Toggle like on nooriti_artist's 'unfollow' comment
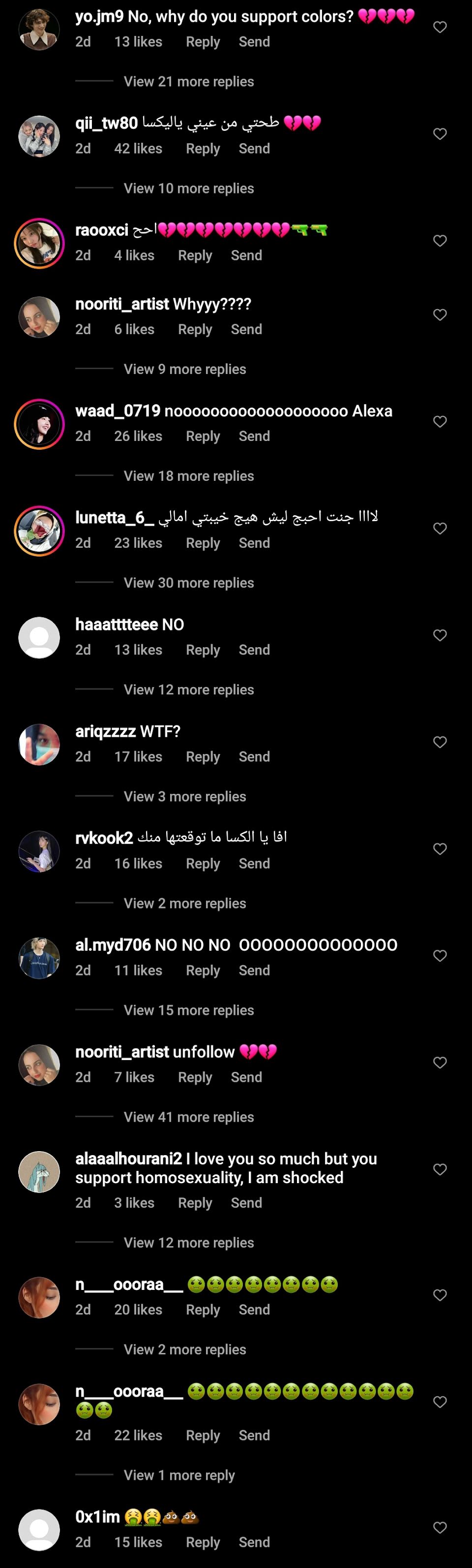This screenshot has height=1568, width=472. click(x=440, y=1062)
